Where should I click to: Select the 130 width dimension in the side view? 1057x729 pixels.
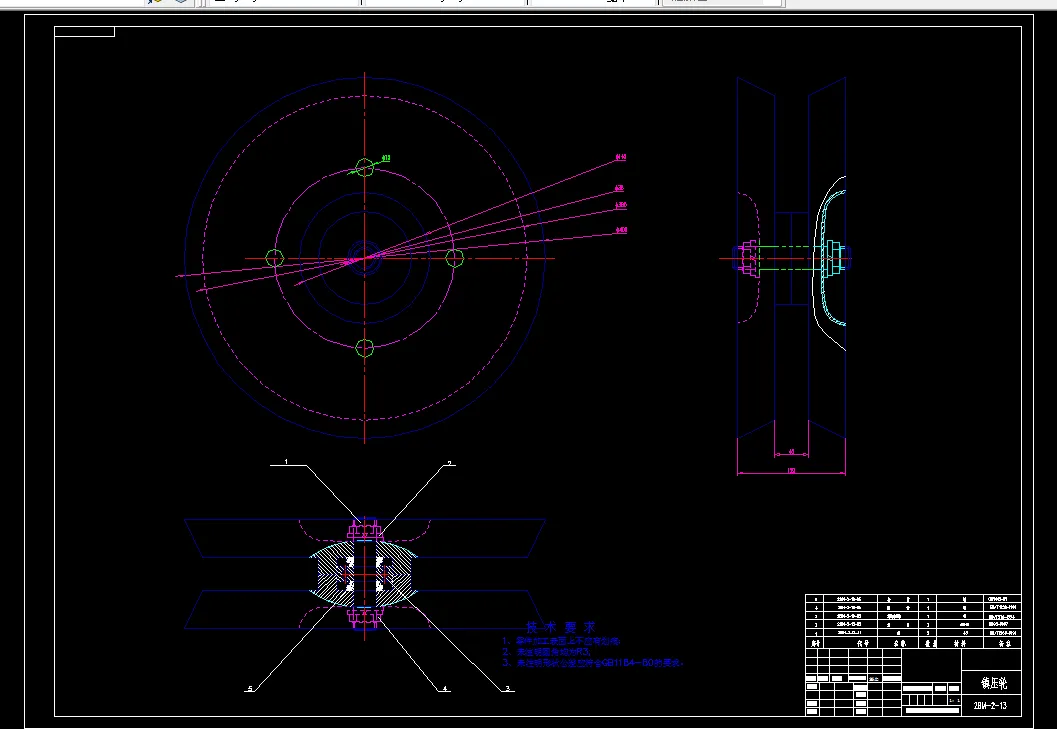click(791, 470)
